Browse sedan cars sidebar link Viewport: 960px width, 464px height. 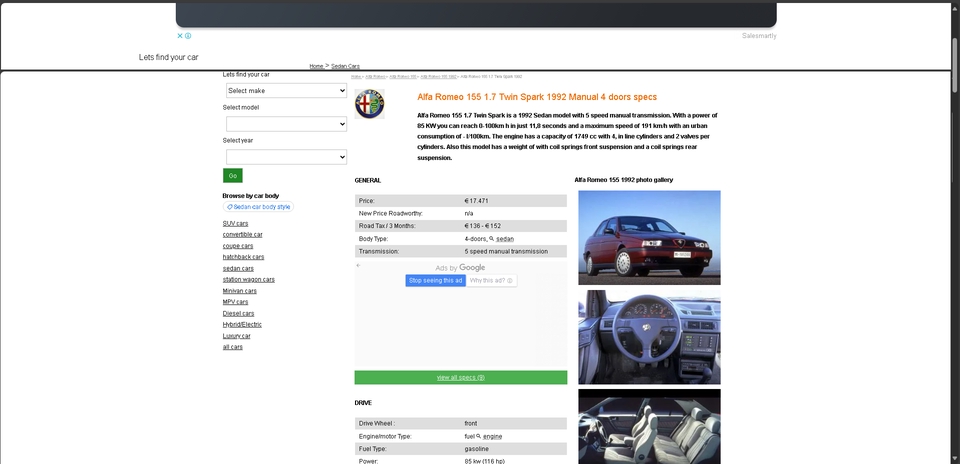pos(238,269)
